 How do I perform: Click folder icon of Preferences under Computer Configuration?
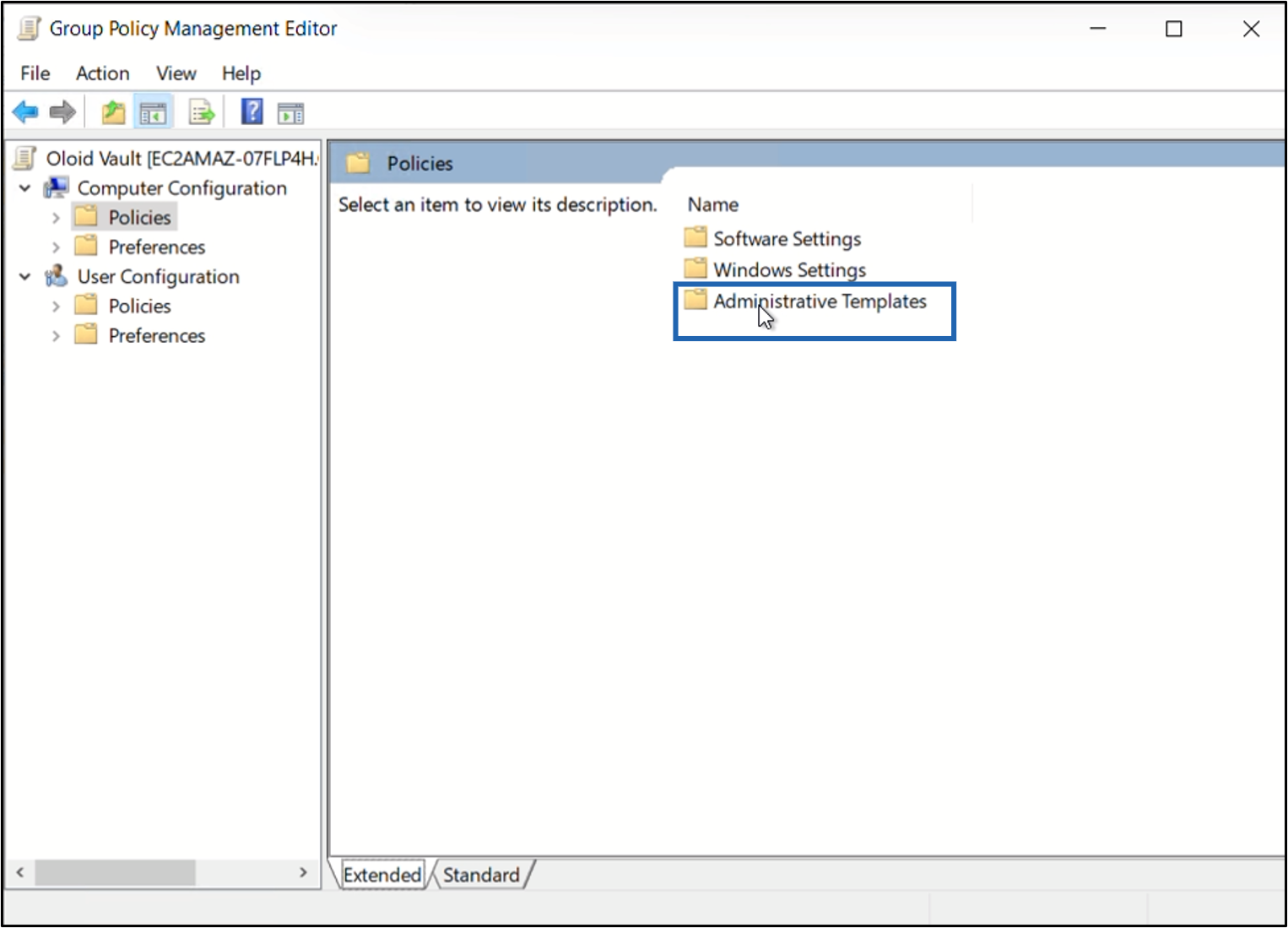(86, 246)
